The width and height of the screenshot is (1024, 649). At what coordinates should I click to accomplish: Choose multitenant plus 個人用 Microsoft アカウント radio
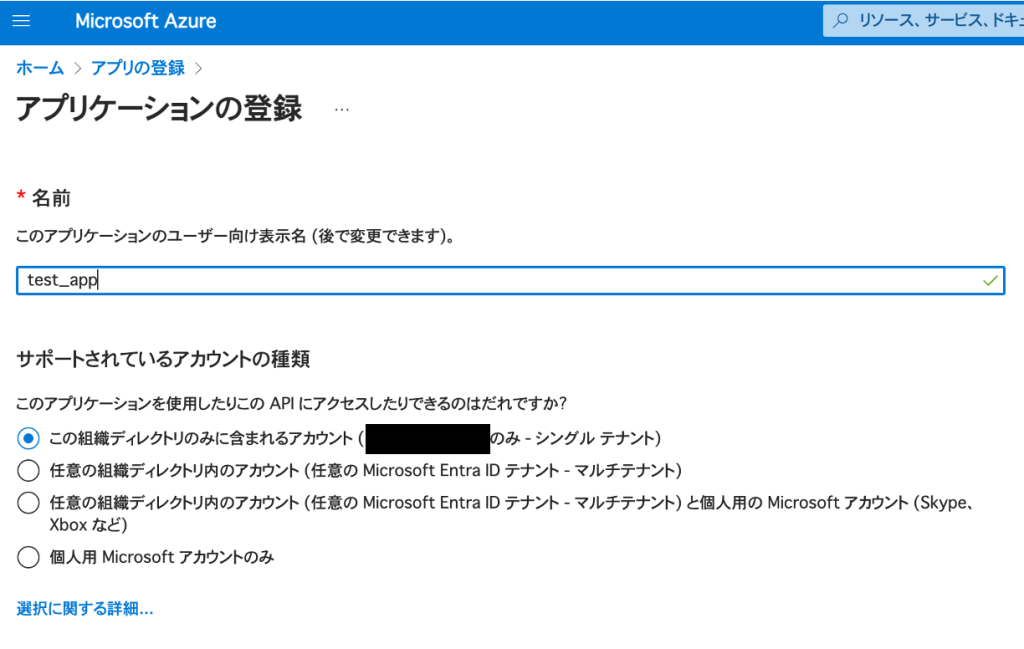tap(29, 503)
